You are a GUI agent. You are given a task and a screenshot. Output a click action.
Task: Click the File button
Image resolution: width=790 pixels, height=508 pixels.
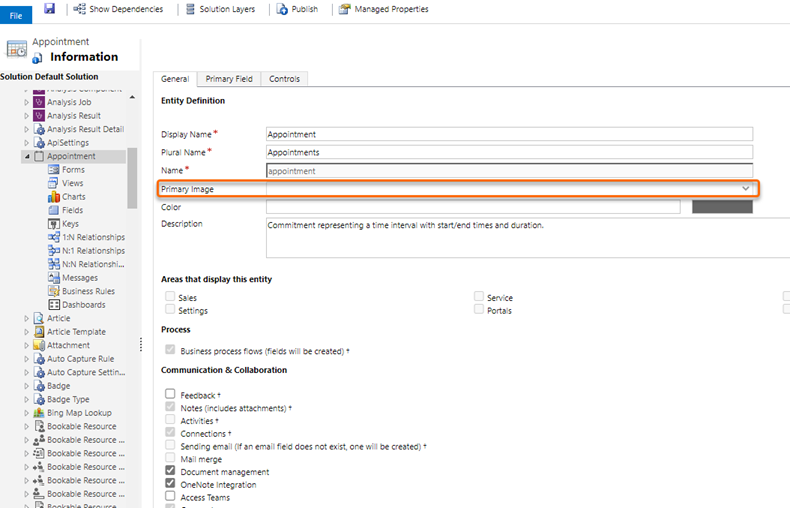(16, 15)
